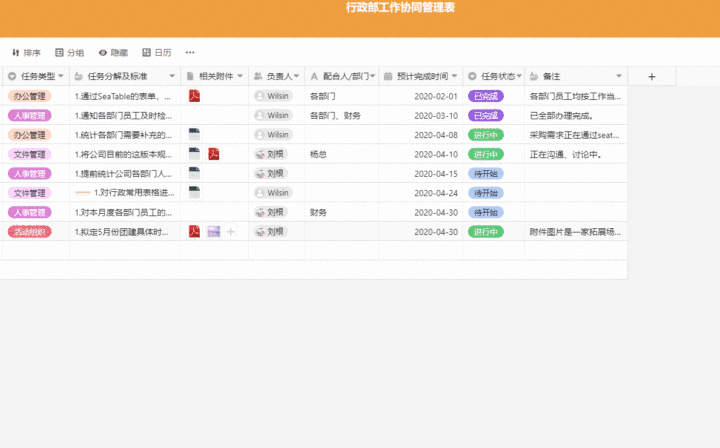This screenshot has height=448, width=720.
Task: Open the image thumbnail in the 活动组织 row
Action: pos(214,232)
